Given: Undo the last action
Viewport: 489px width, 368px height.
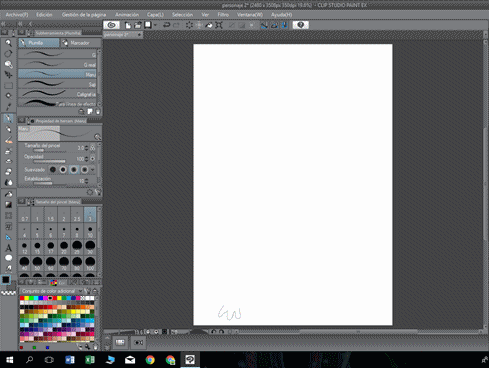Looking at the screenshot, I should (166, 25).
